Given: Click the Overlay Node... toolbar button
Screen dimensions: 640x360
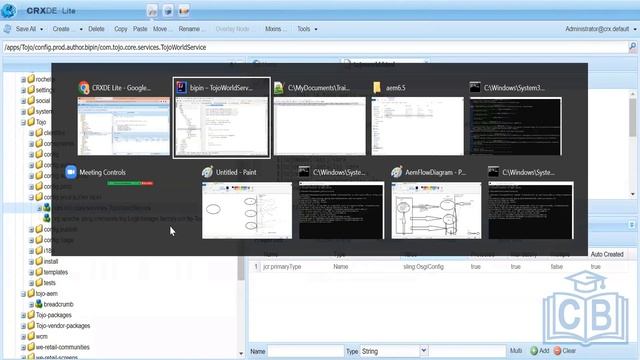Looking at the screenshot, I should click(x=235, y=29).
